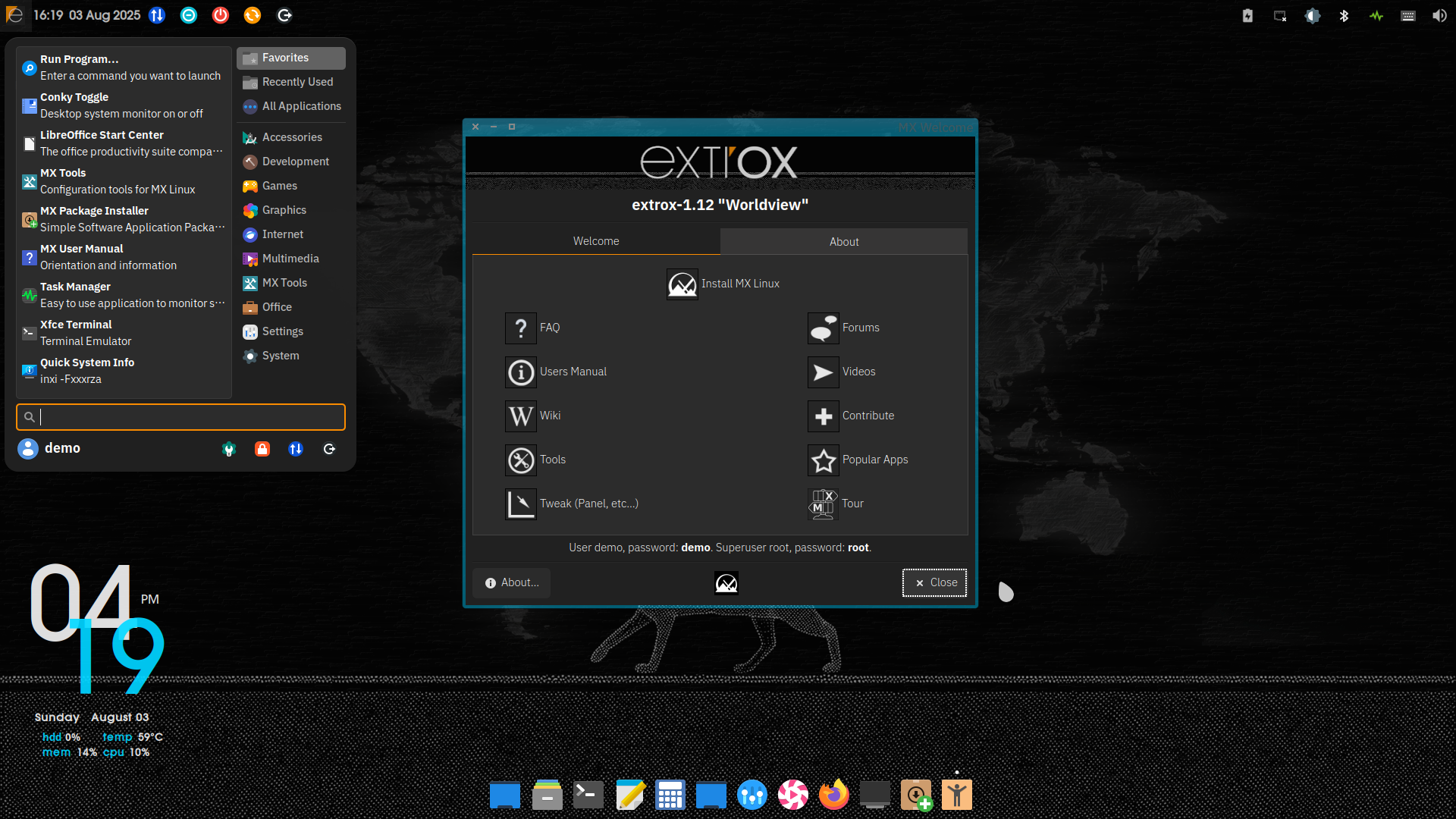
Task: Open the Users Manual info icon
Action: pos(521,372)
